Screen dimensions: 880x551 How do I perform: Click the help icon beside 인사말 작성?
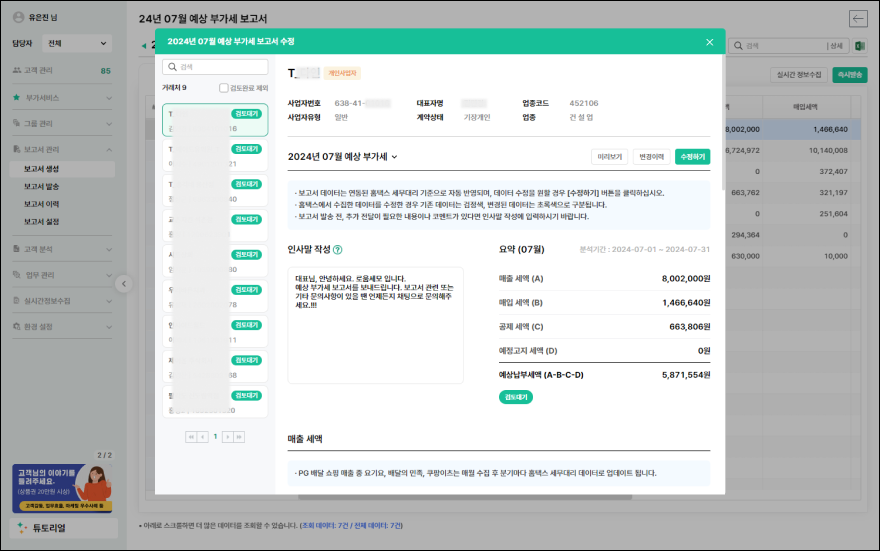338,251
